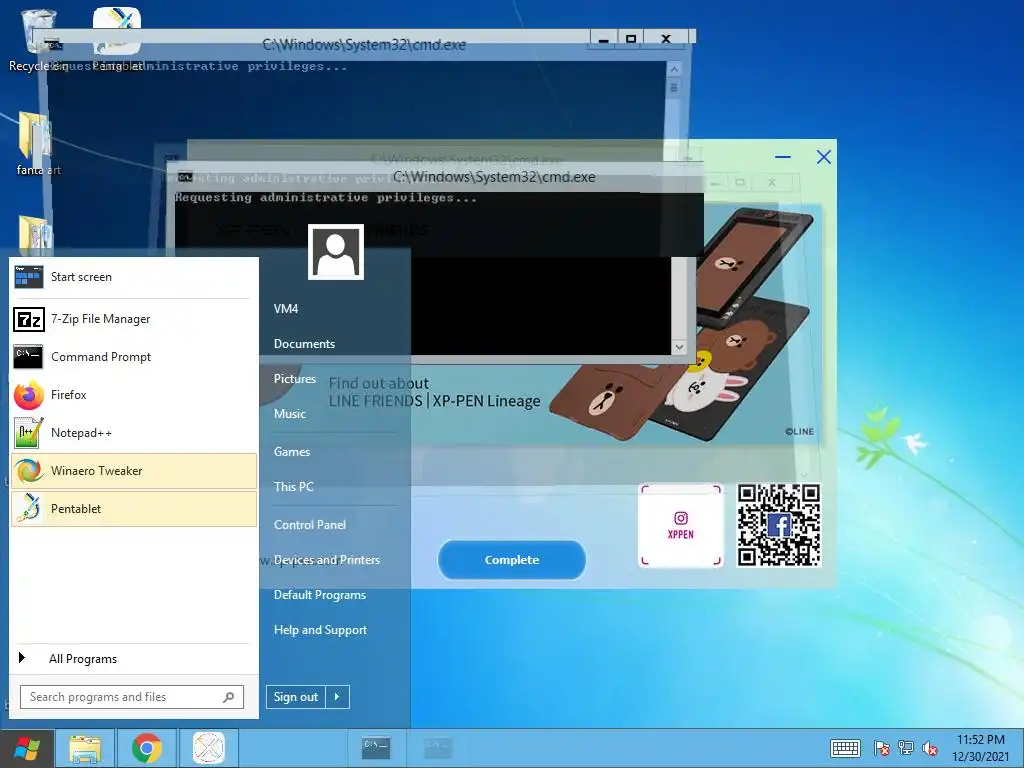This screenshot has height=768, width=1024.
Task: Open Music from Start menu
Action: point(290,413)
